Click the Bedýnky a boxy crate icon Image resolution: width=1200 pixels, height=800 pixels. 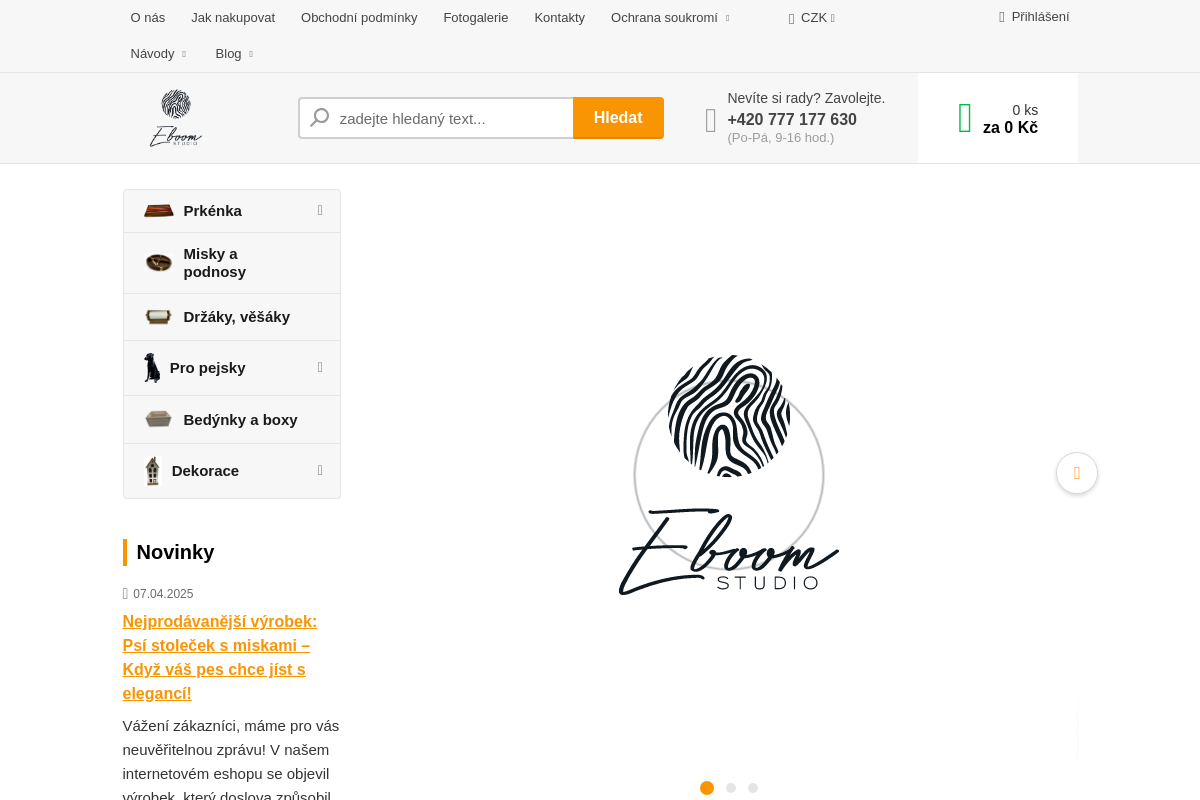point(158,419)
